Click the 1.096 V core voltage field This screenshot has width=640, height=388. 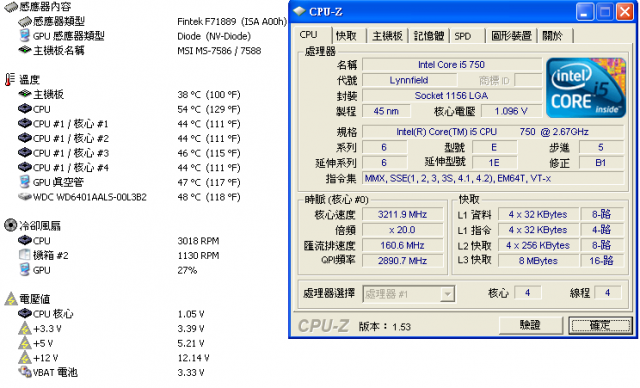pyautogui.click(x=511, y=111)
